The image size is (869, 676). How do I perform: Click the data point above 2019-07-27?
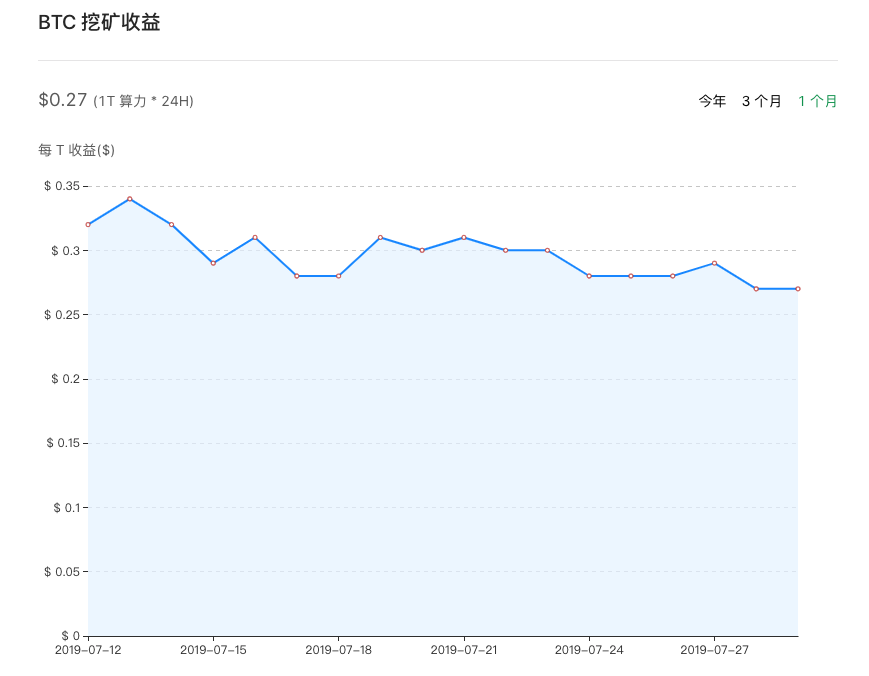(714, 263)
